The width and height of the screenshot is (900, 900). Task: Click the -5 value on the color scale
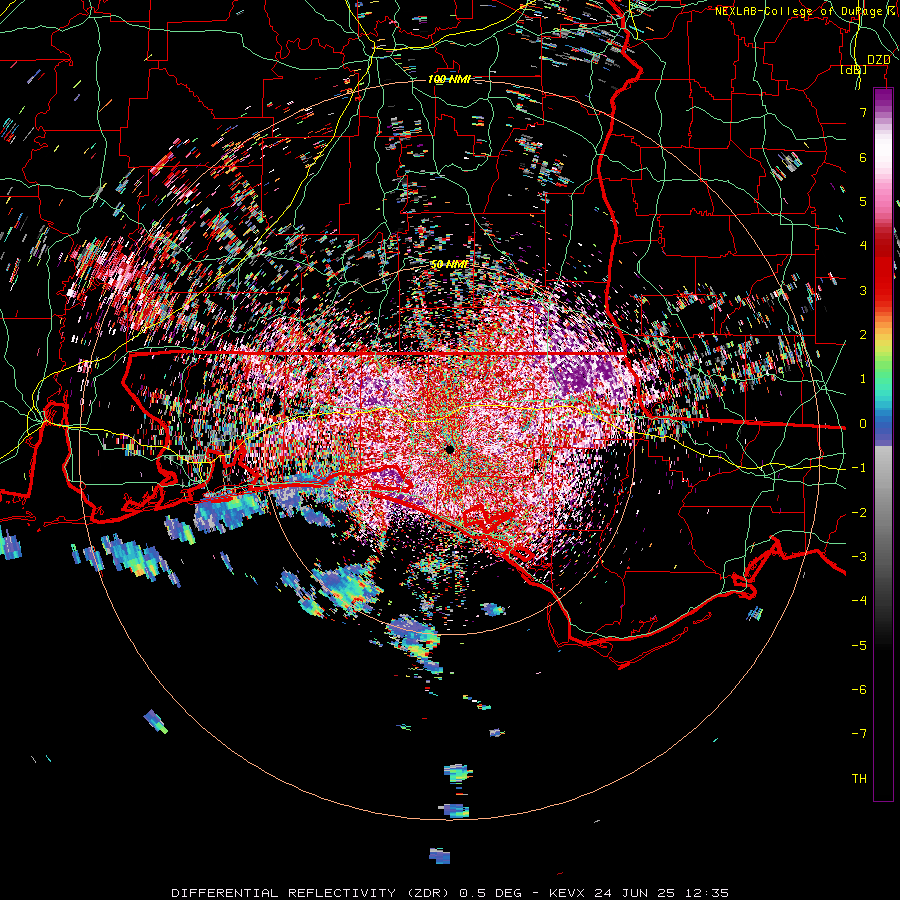(x=859, y=646)
